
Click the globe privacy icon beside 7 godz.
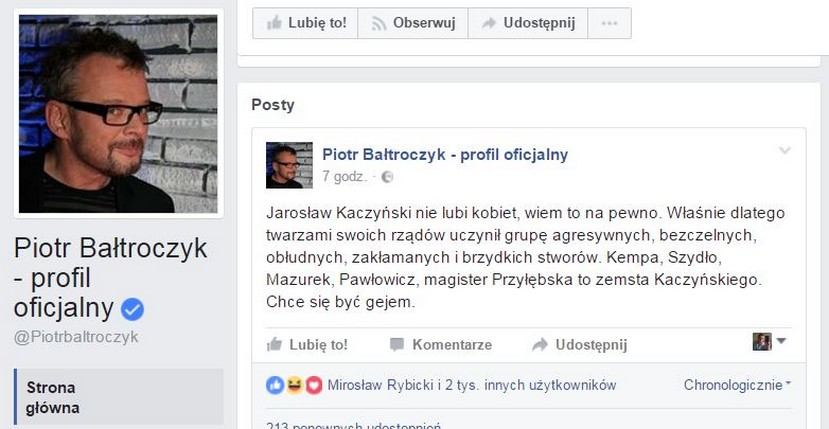coord(387,177)
